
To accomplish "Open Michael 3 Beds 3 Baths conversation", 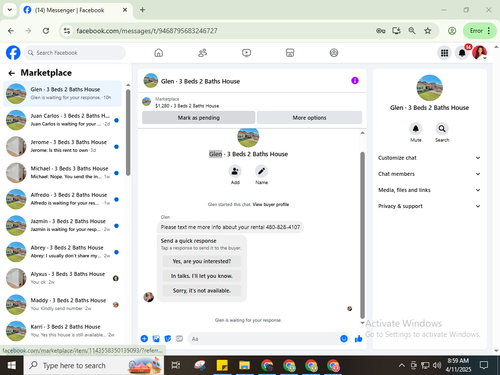I will [x=62, y=173].
